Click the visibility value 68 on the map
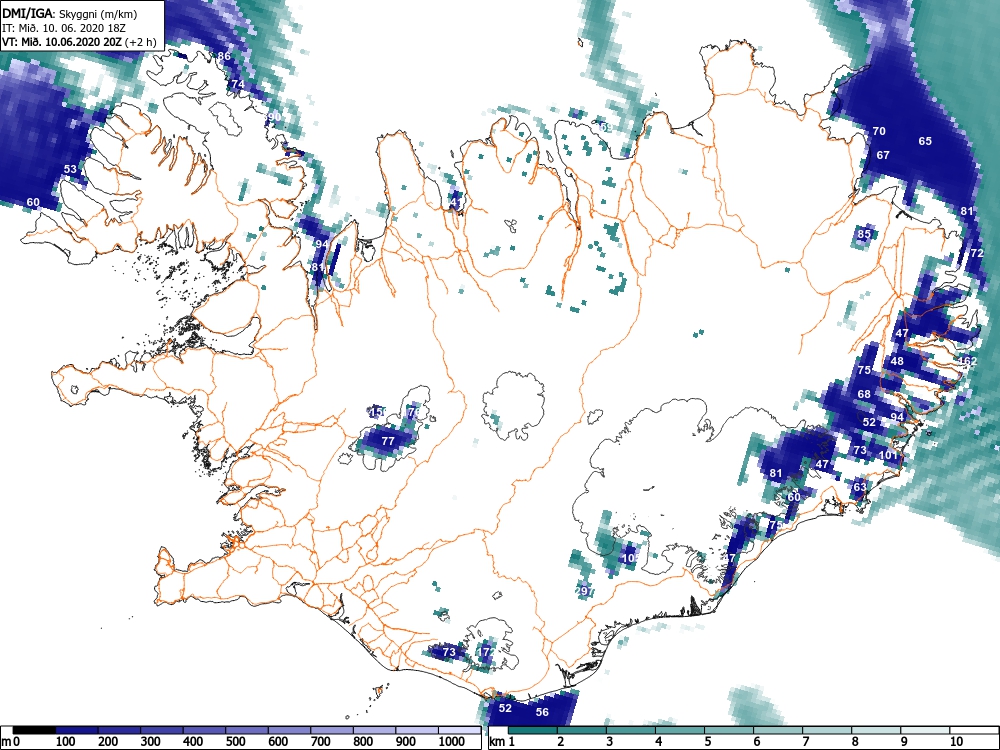This screenshot has height=750, width=1000. (x=864, y=394)
